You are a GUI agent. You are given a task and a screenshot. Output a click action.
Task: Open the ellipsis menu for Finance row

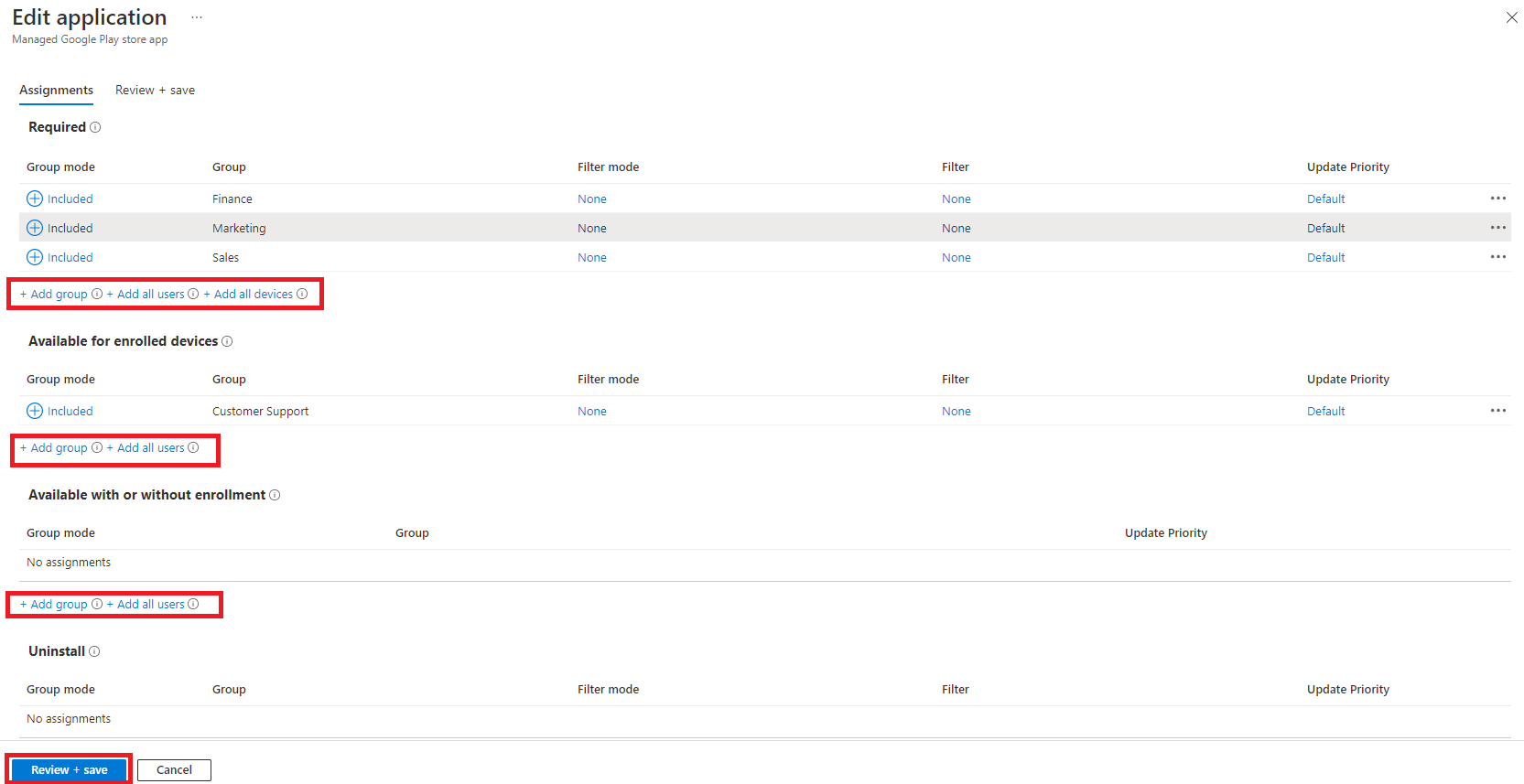[1497, 199]
